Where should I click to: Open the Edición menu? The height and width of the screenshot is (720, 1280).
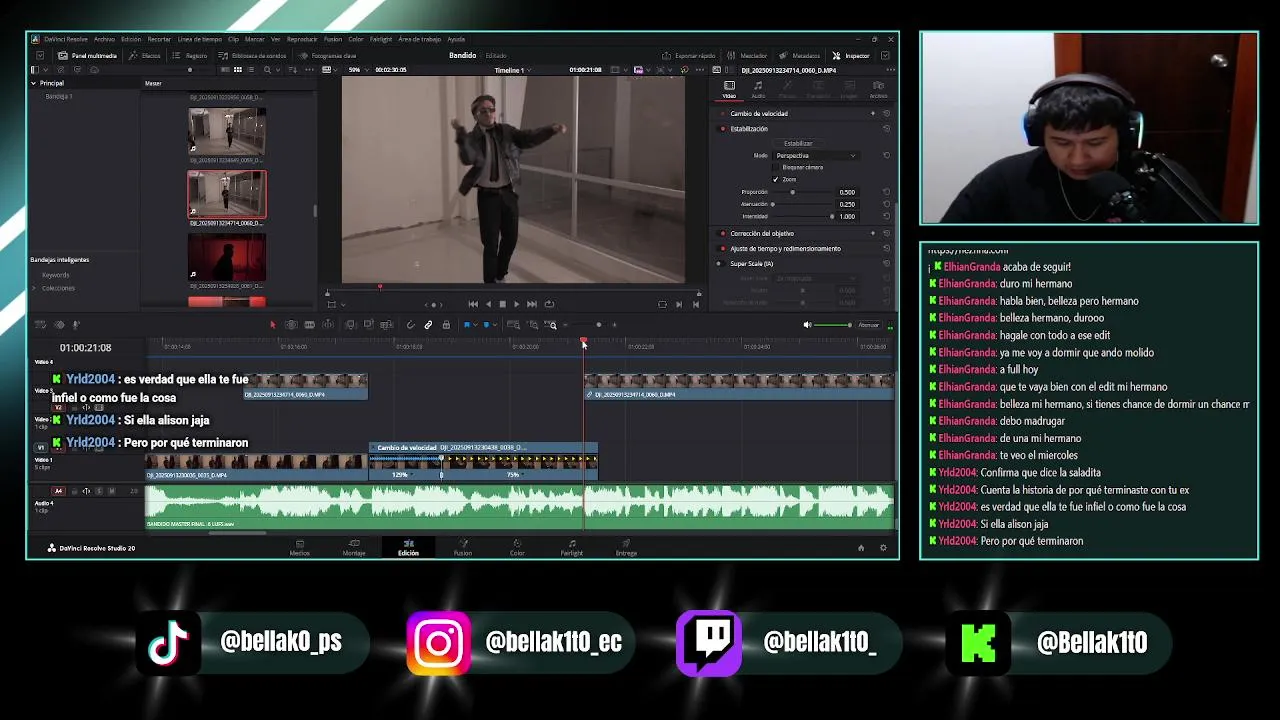click(131, 39)
